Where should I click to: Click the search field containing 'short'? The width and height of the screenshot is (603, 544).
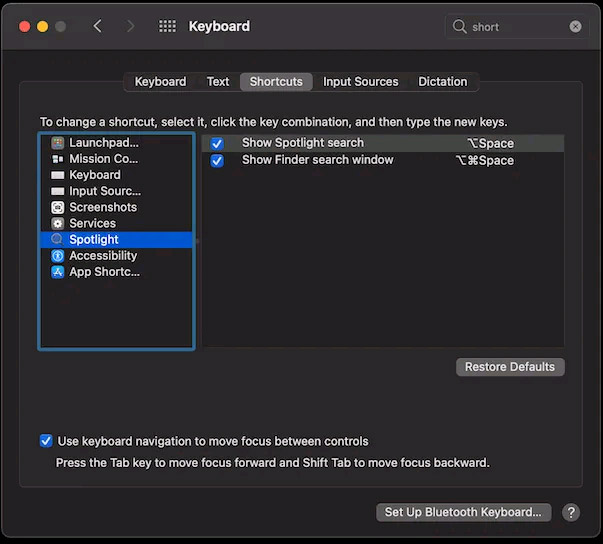click(x=515, y=27)
